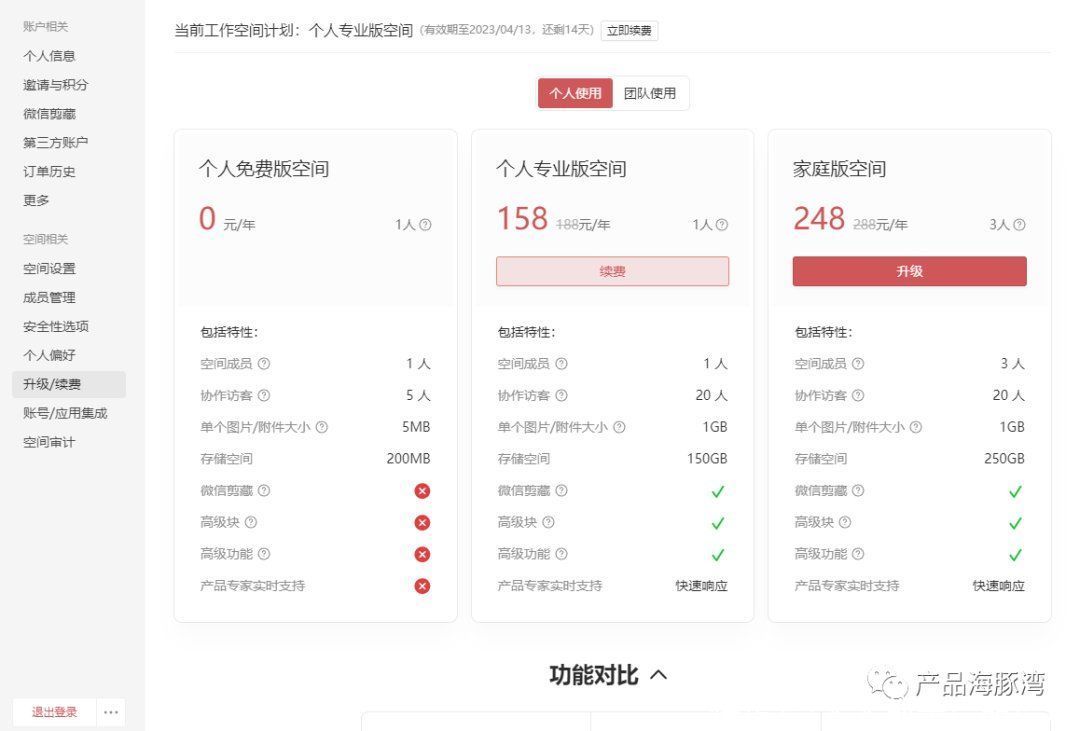The width and height of the screenshot is (1080, 731).
Task: Click the 200MB storage value
Action: [408, 459]
